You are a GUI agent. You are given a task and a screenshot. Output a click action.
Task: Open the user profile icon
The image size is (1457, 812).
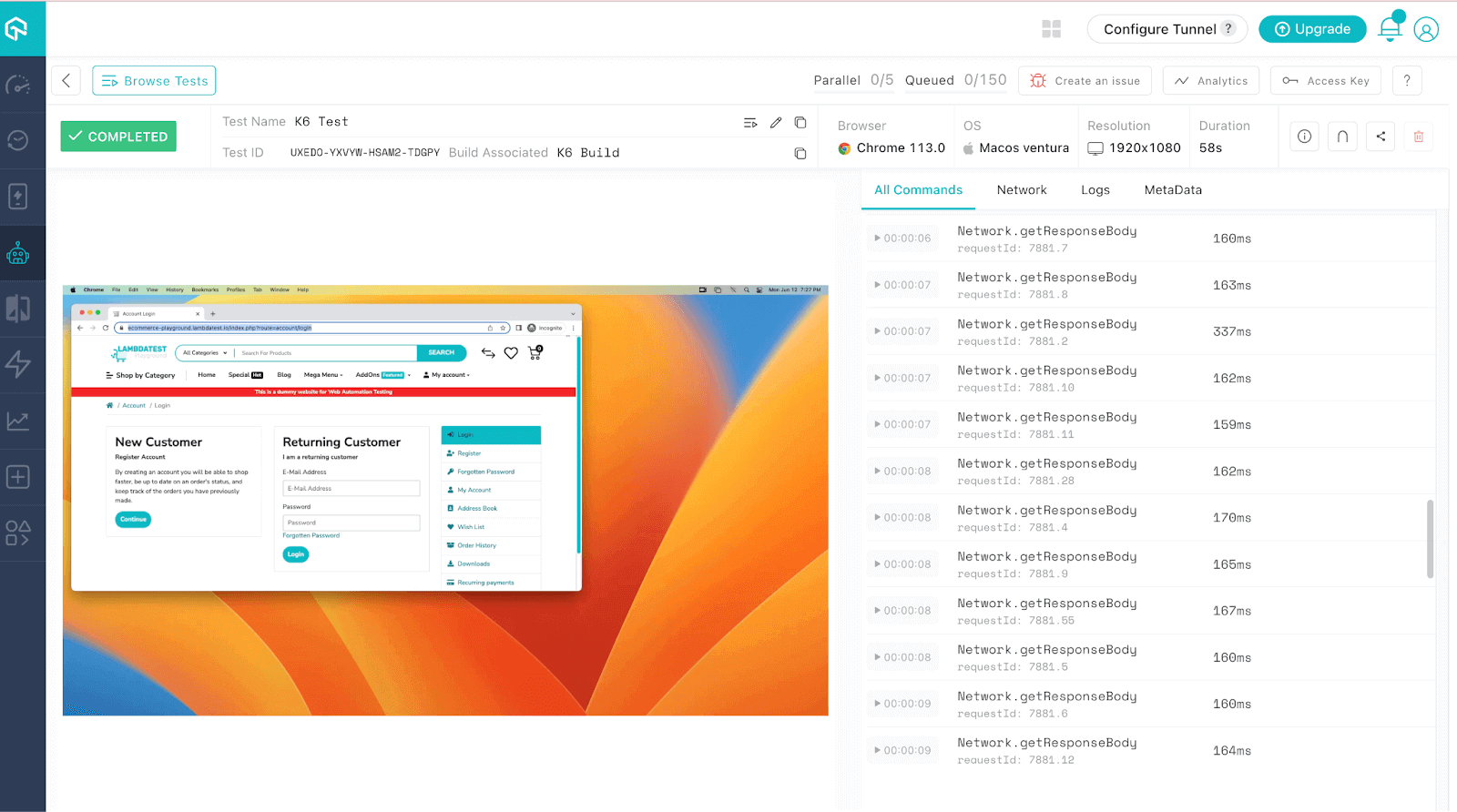[1426, 29]
